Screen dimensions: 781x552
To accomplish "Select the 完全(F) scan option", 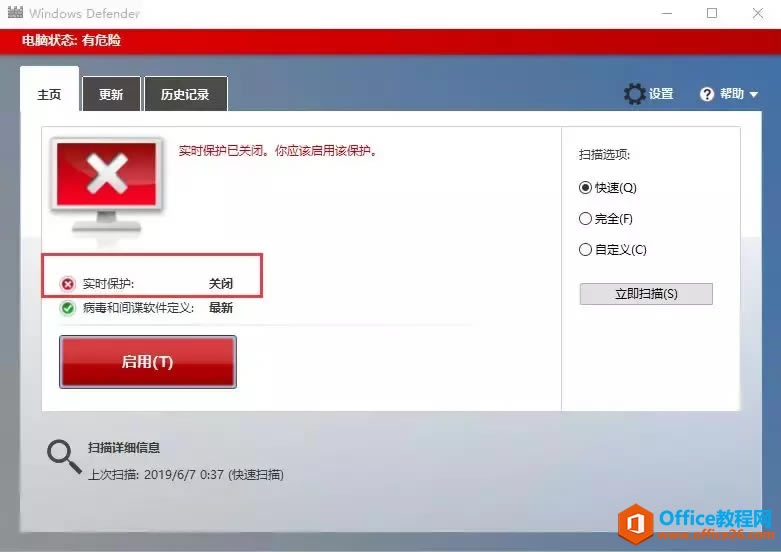I will (x=605, y=219).
